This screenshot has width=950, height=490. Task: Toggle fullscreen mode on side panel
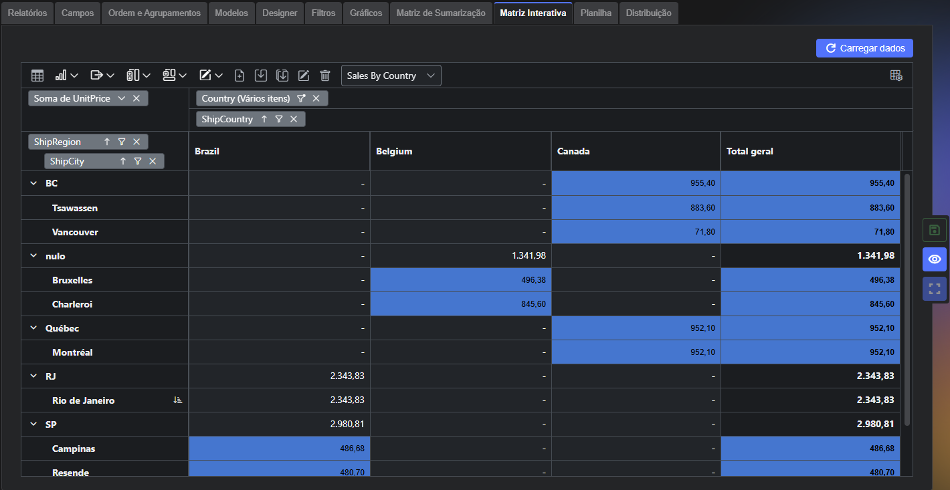(934, 289)
